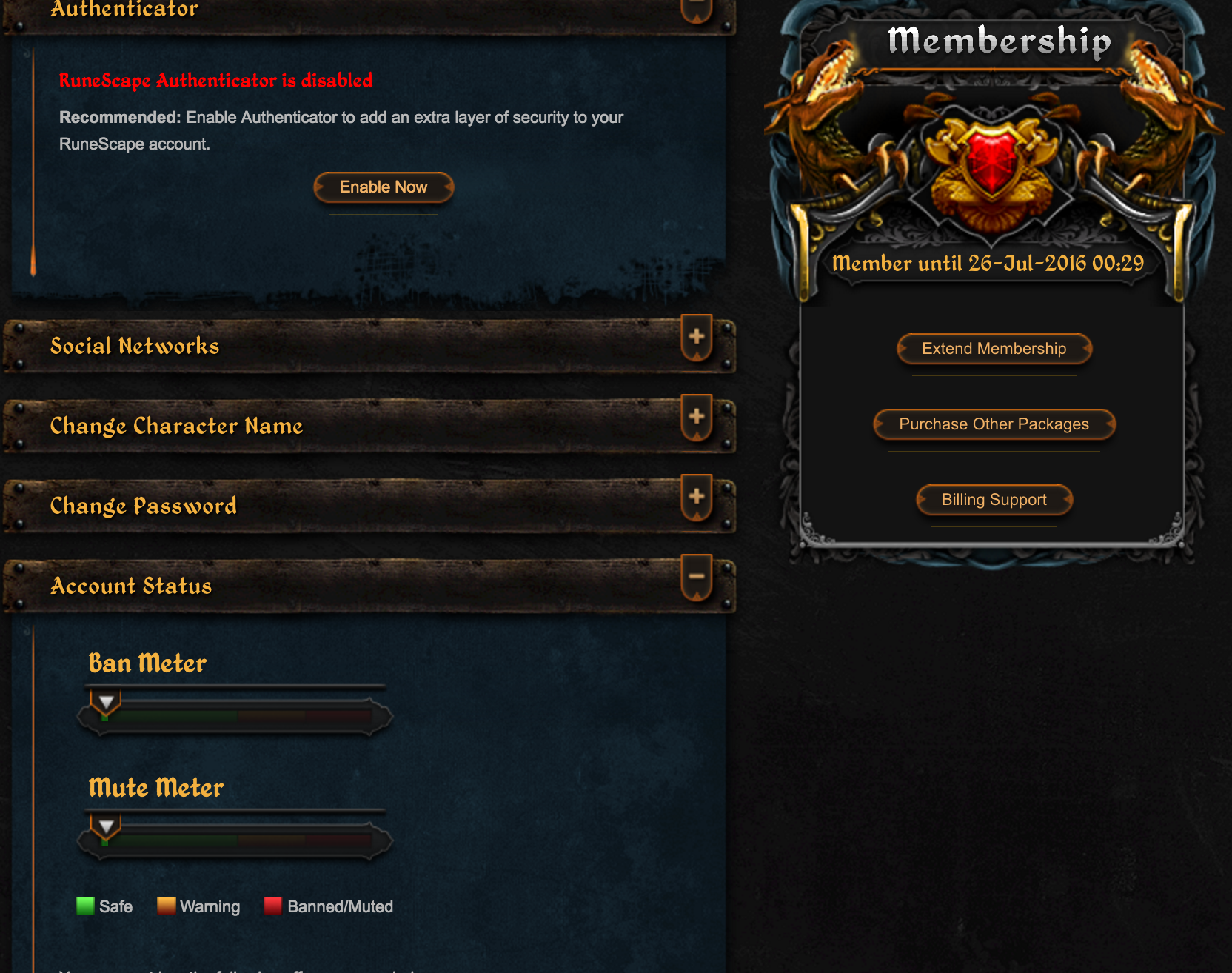Click the red Banned/Muted legend swatch
Viewport: 1232px width, 973px height.
(272, 906)
